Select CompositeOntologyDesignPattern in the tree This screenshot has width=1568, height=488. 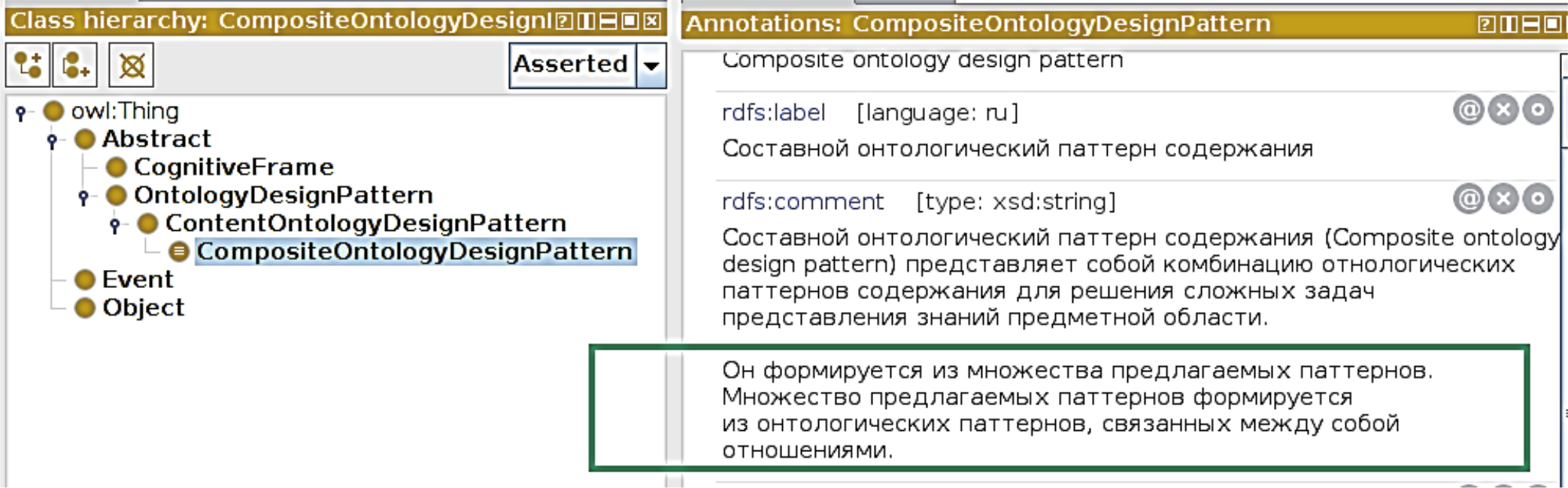pyautogui.click(x=414, y=251)
